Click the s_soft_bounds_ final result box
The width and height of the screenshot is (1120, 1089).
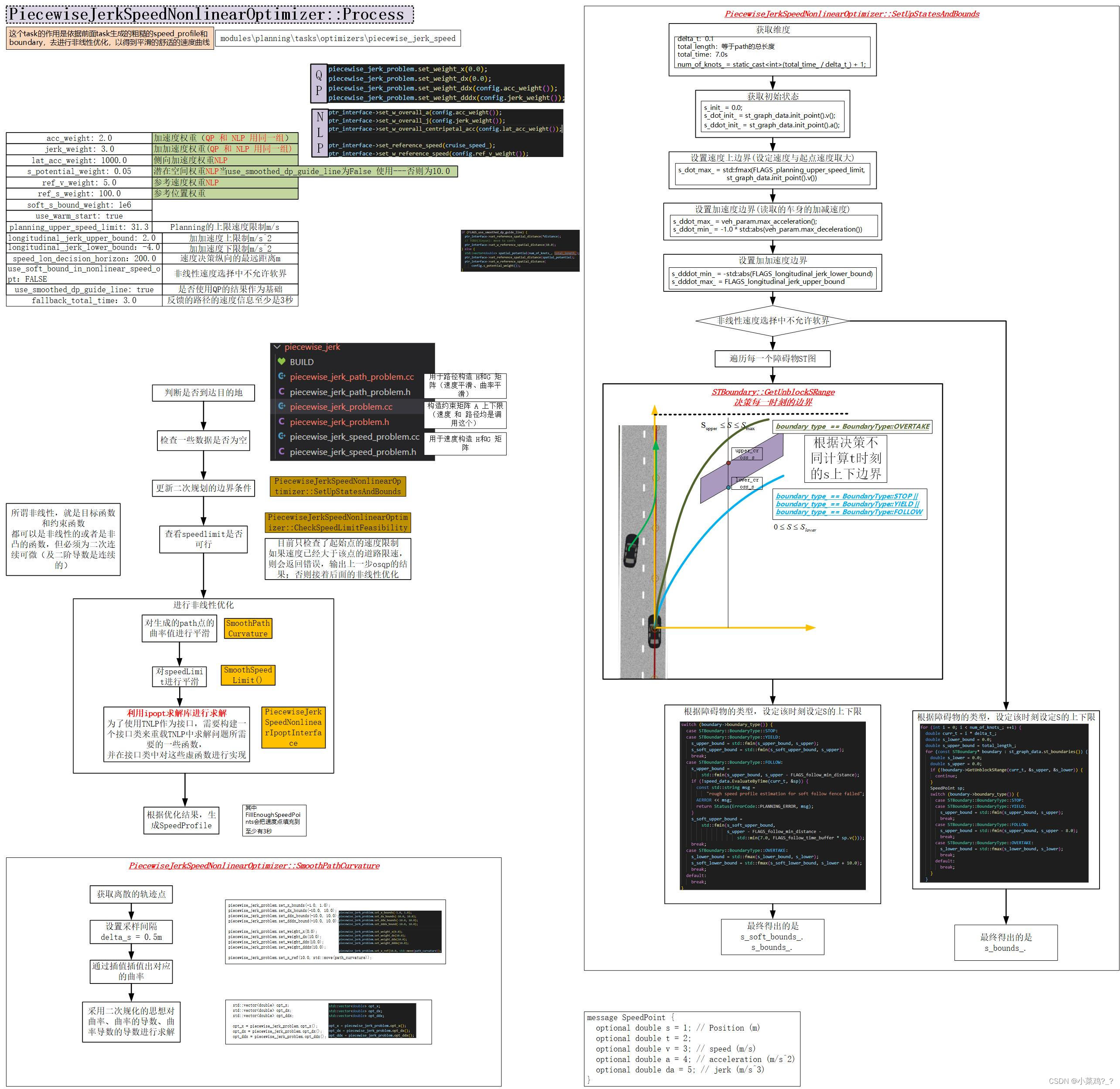click(773, 937)
